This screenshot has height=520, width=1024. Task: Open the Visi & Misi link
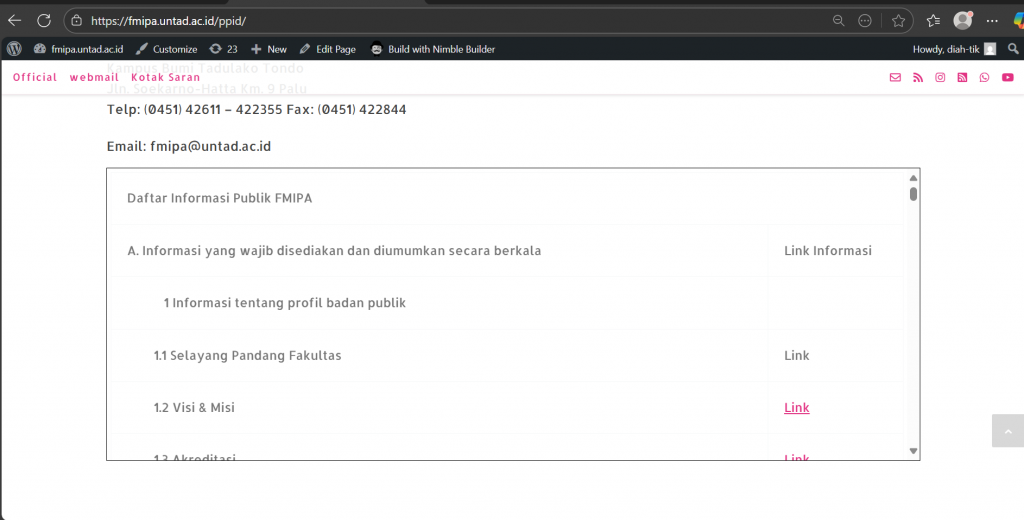[796, 408]
